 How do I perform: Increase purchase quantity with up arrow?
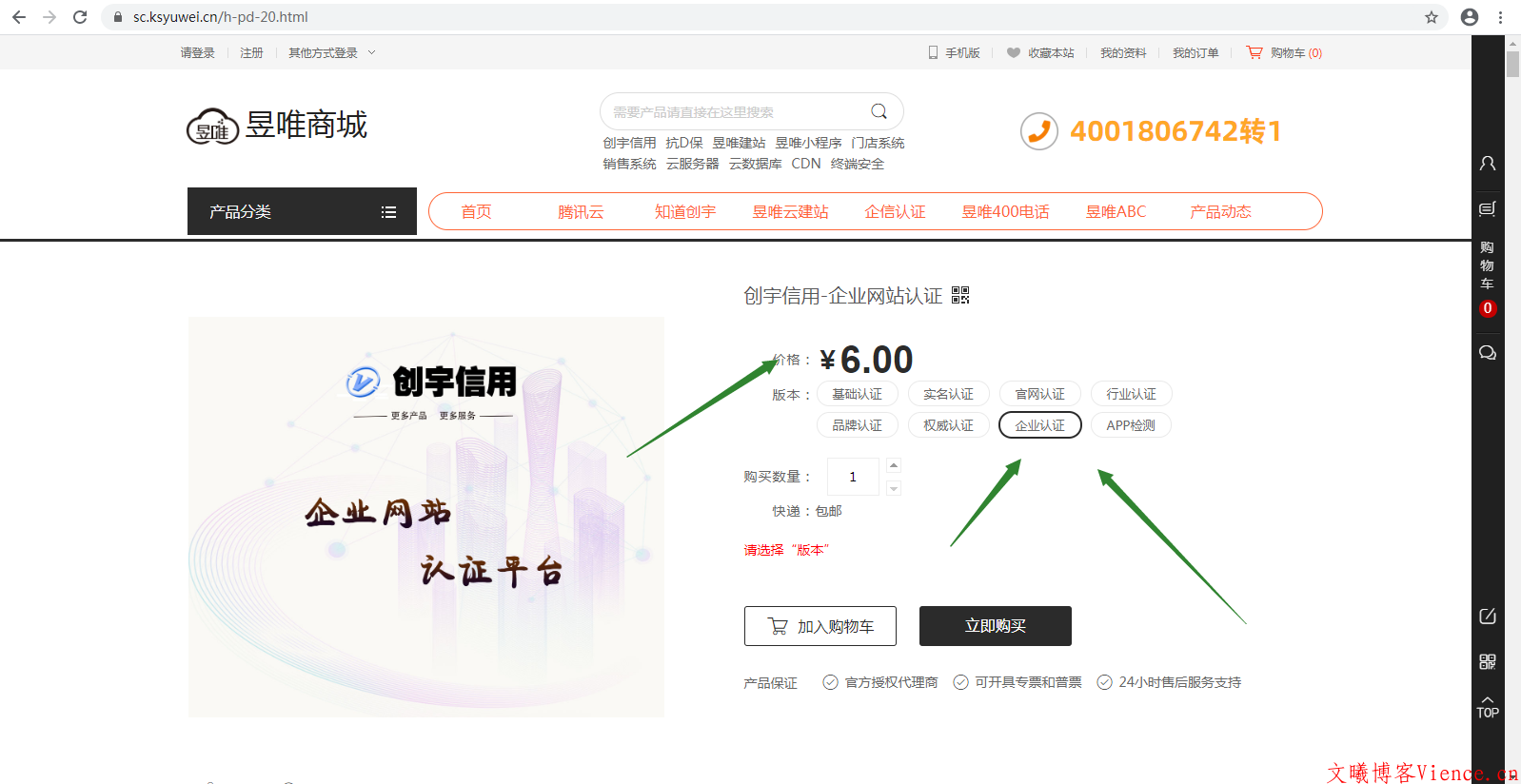(x=893, y=465)
